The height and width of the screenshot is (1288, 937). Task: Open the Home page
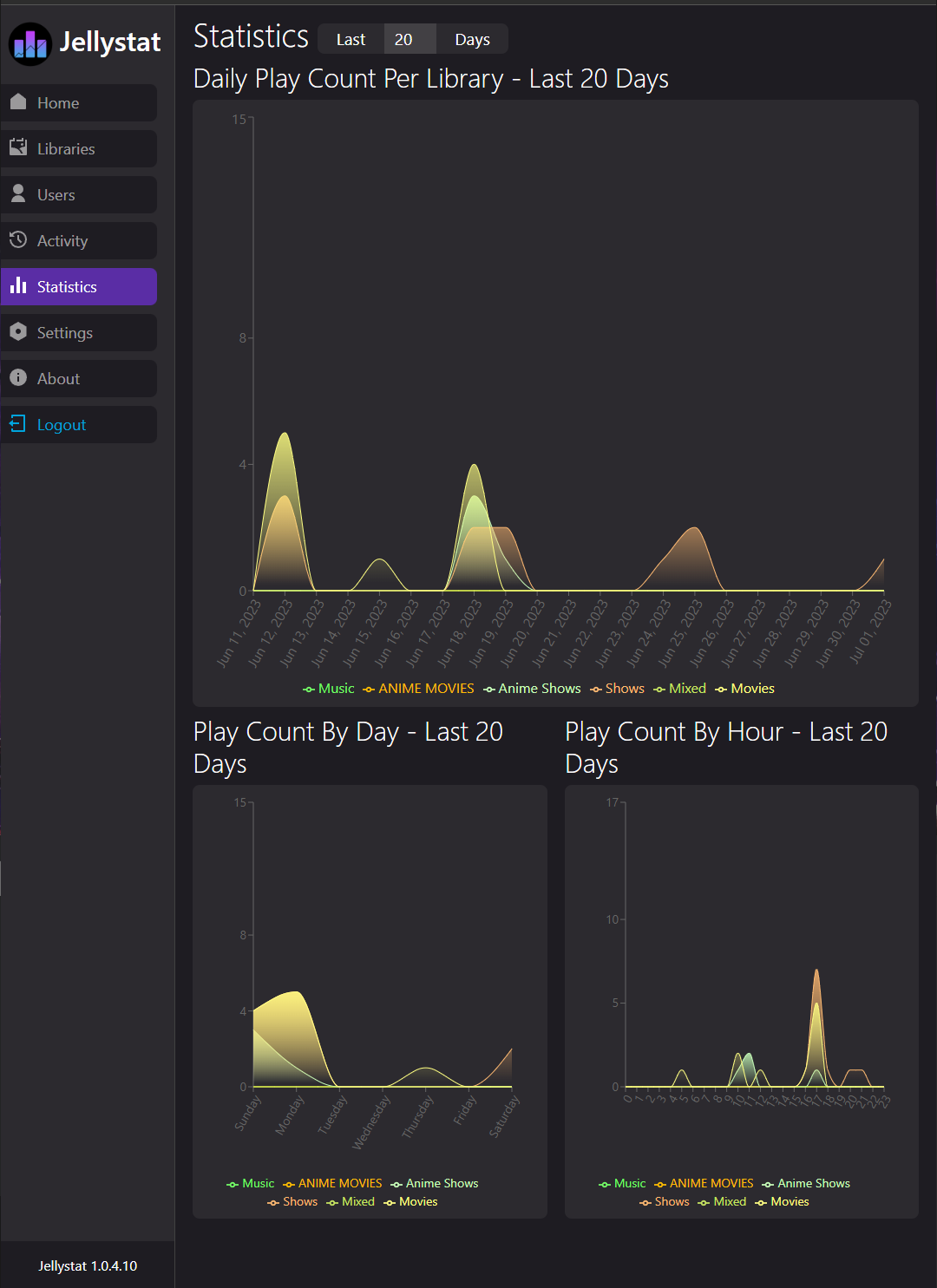(x=79, y=102)
